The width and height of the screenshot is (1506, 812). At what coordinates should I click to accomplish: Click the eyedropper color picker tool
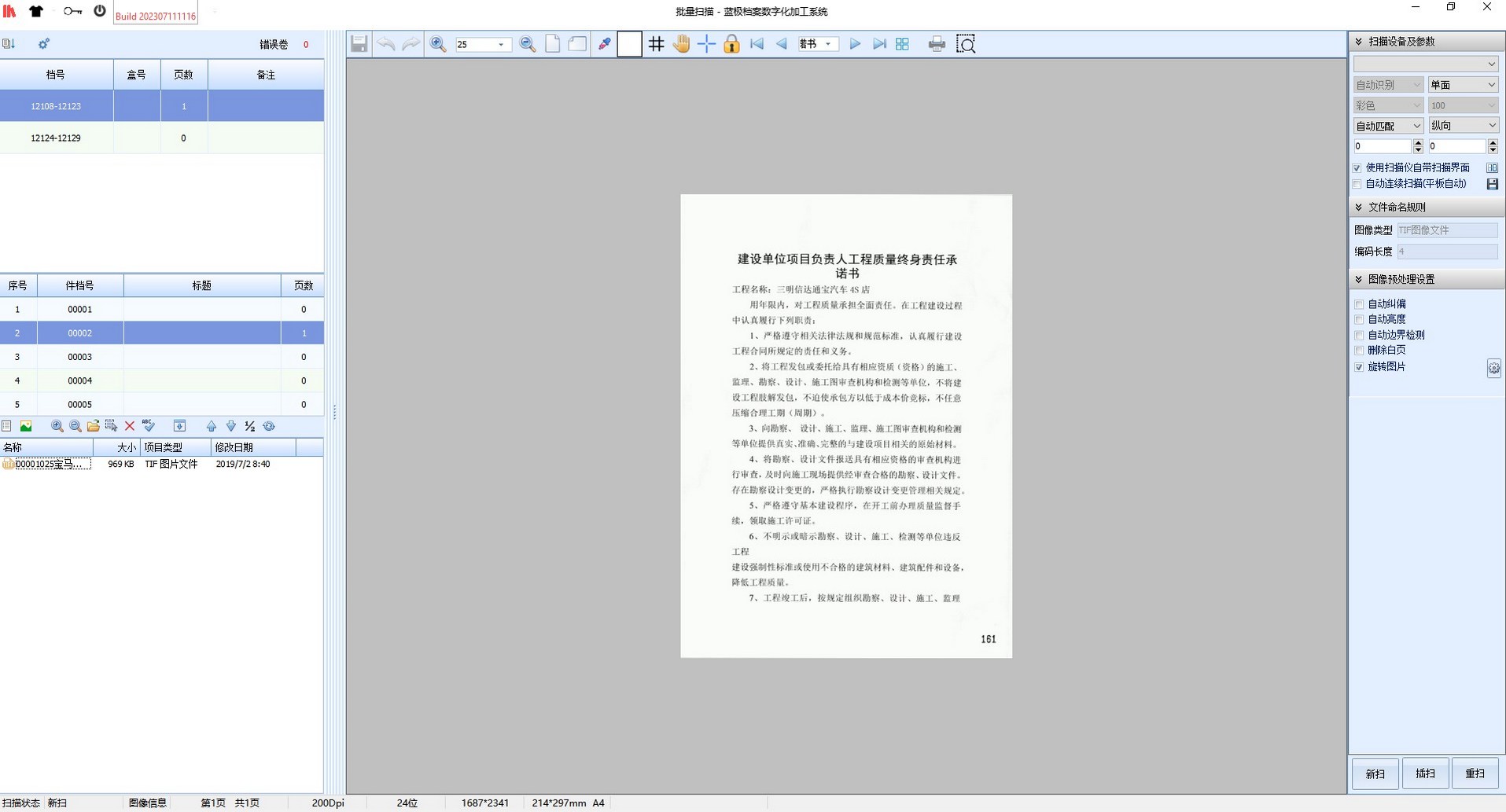[x=604, y=44]
